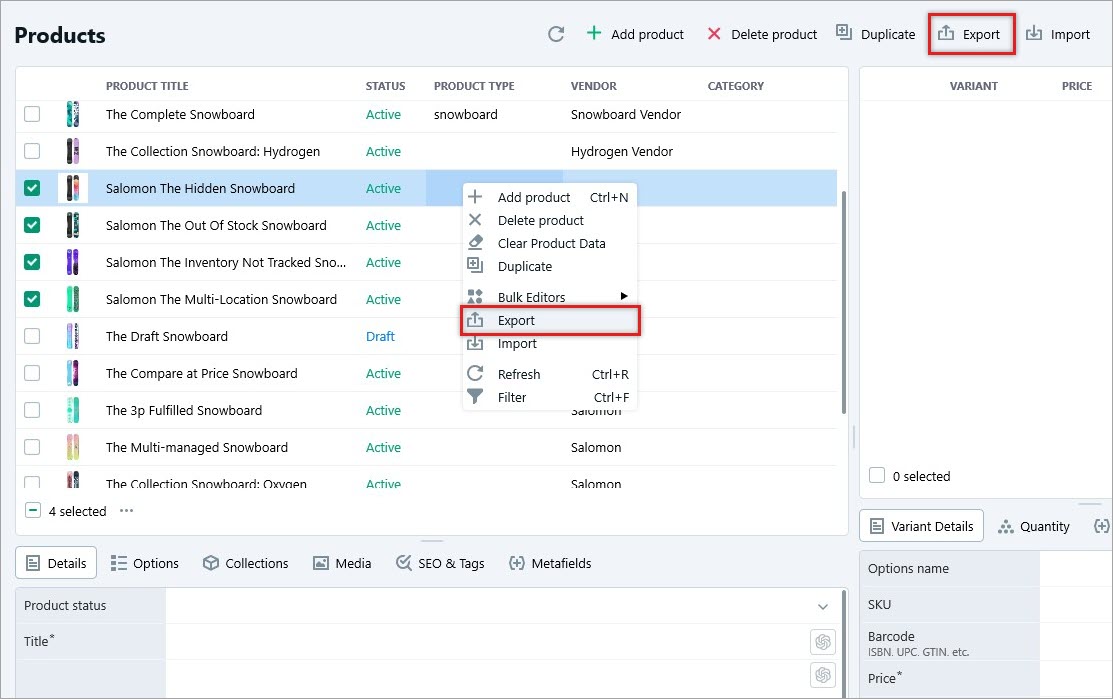The image size is (1113, 699).
Task: Choose Delete product from the context menu
Action: tap(549, 221)
